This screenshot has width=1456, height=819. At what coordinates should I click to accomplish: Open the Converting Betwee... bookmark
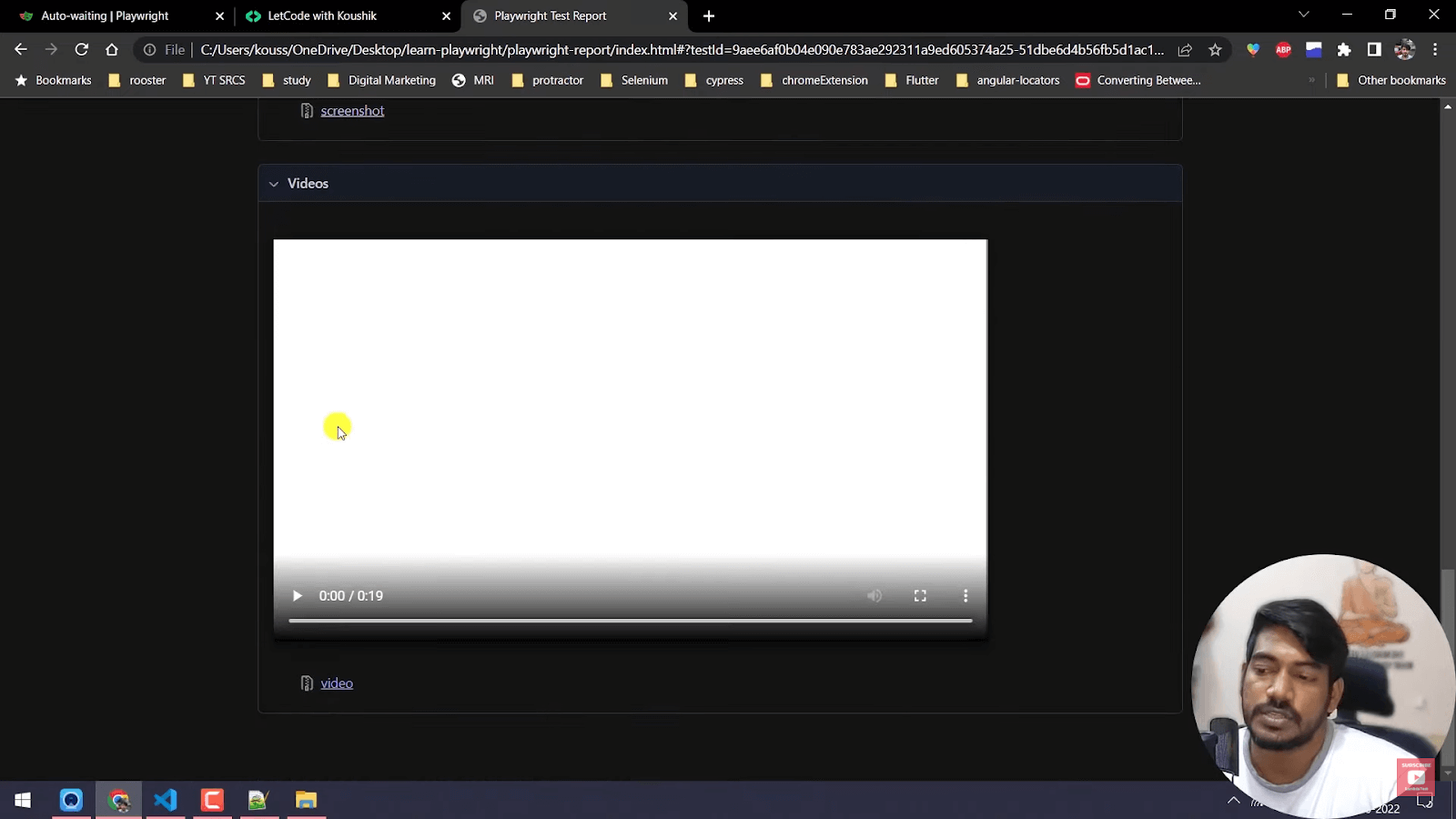tap(1138, 80)
